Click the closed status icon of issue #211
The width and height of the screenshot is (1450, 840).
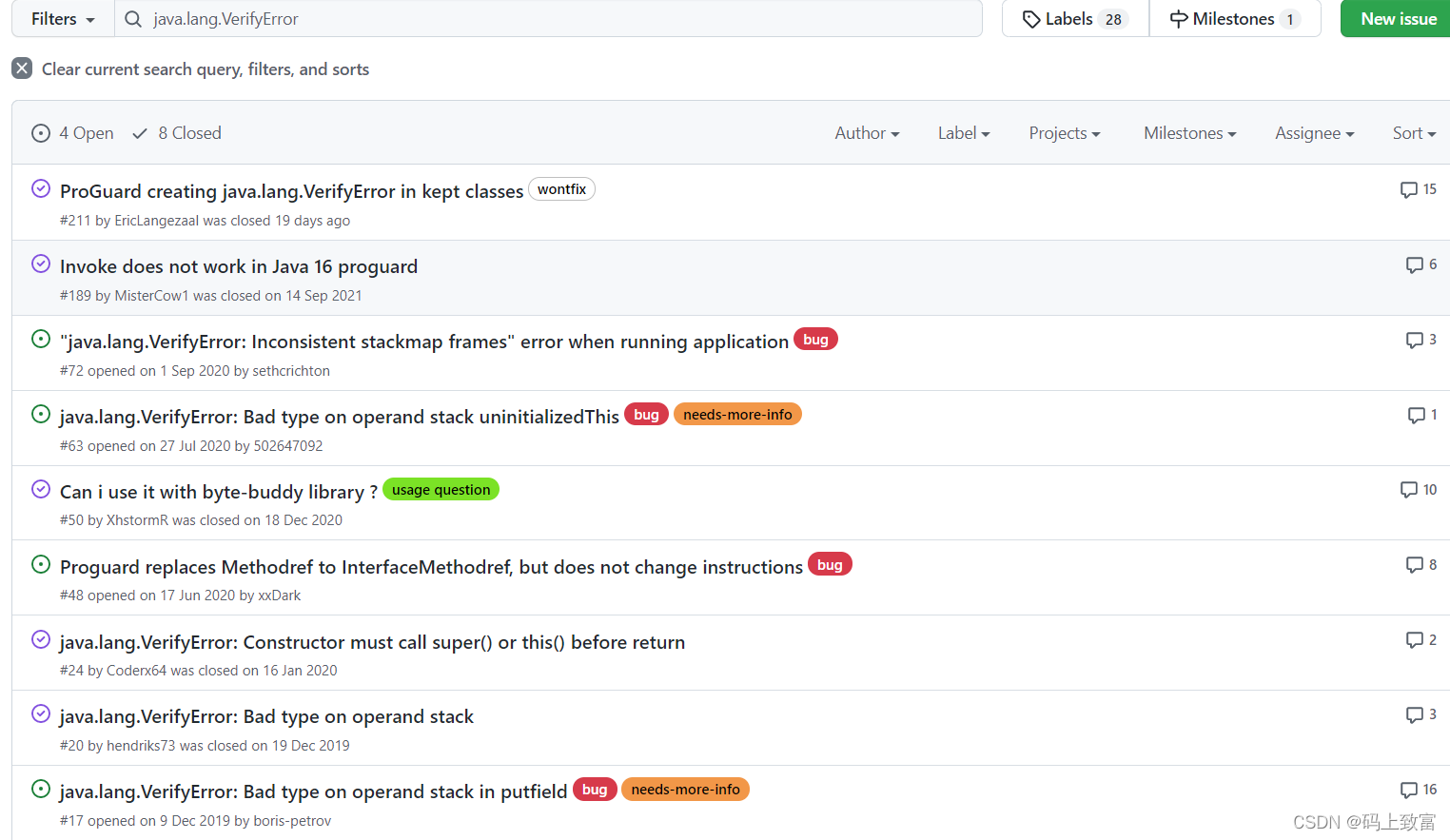pyautogui.click(x=41, y=188)
